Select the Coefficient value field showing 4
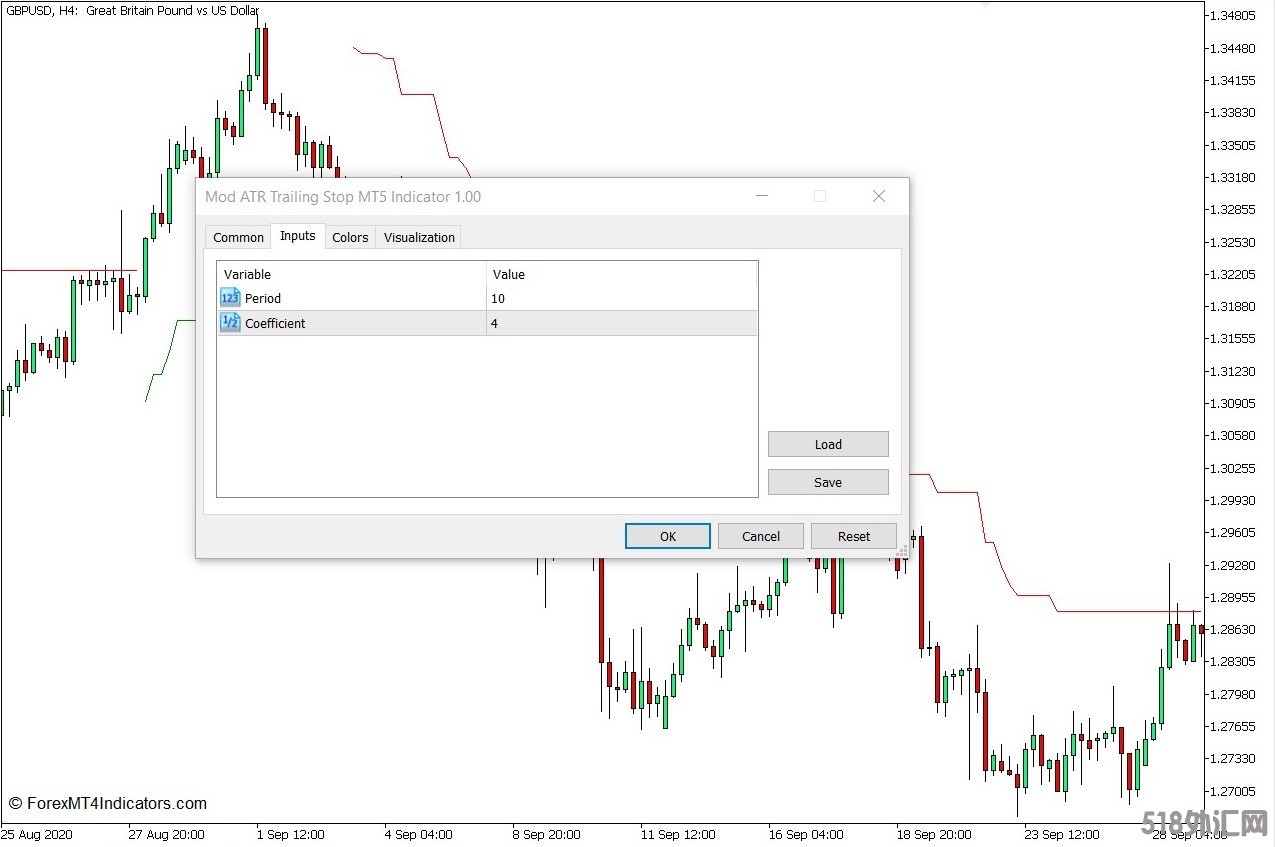Screen dimensions: 1275x847 pos(620,323)
